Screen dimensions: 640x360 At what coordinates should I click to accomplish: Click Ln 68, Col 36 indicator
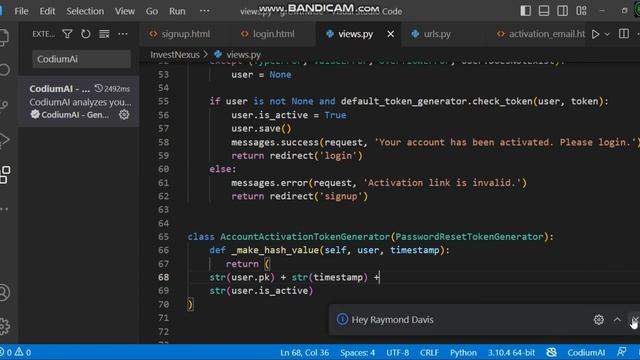pos(304,353)
